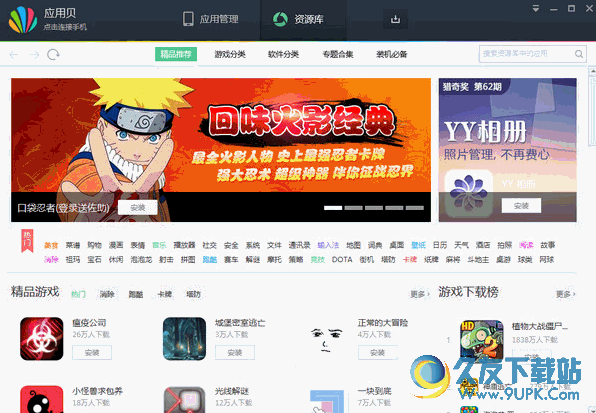Click the 一块到底 app icon
The width and height of the screenshot is (596, 413).
click(327, 401)
